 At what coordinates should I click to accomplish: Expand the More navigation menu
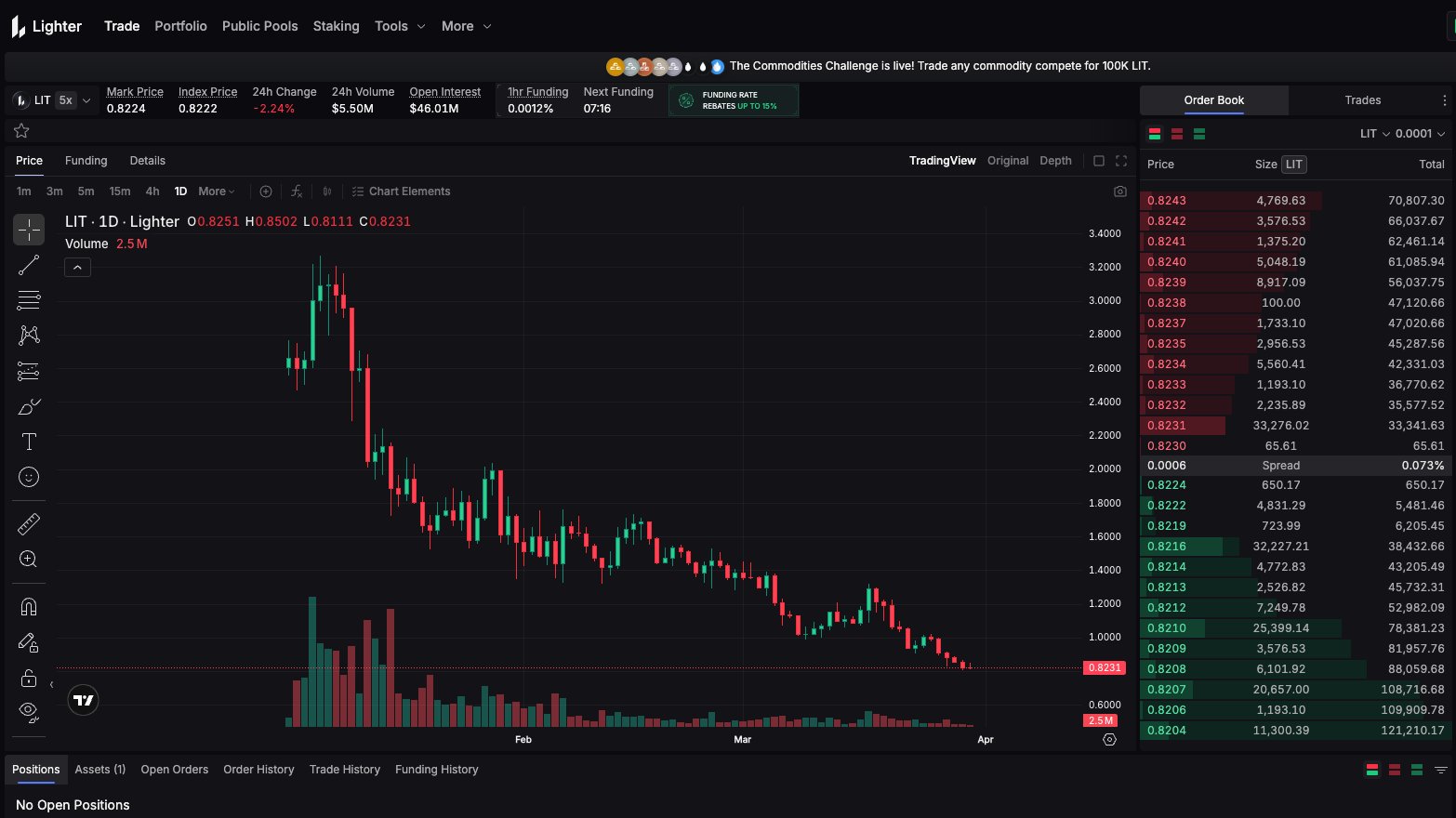click(466, 26)
